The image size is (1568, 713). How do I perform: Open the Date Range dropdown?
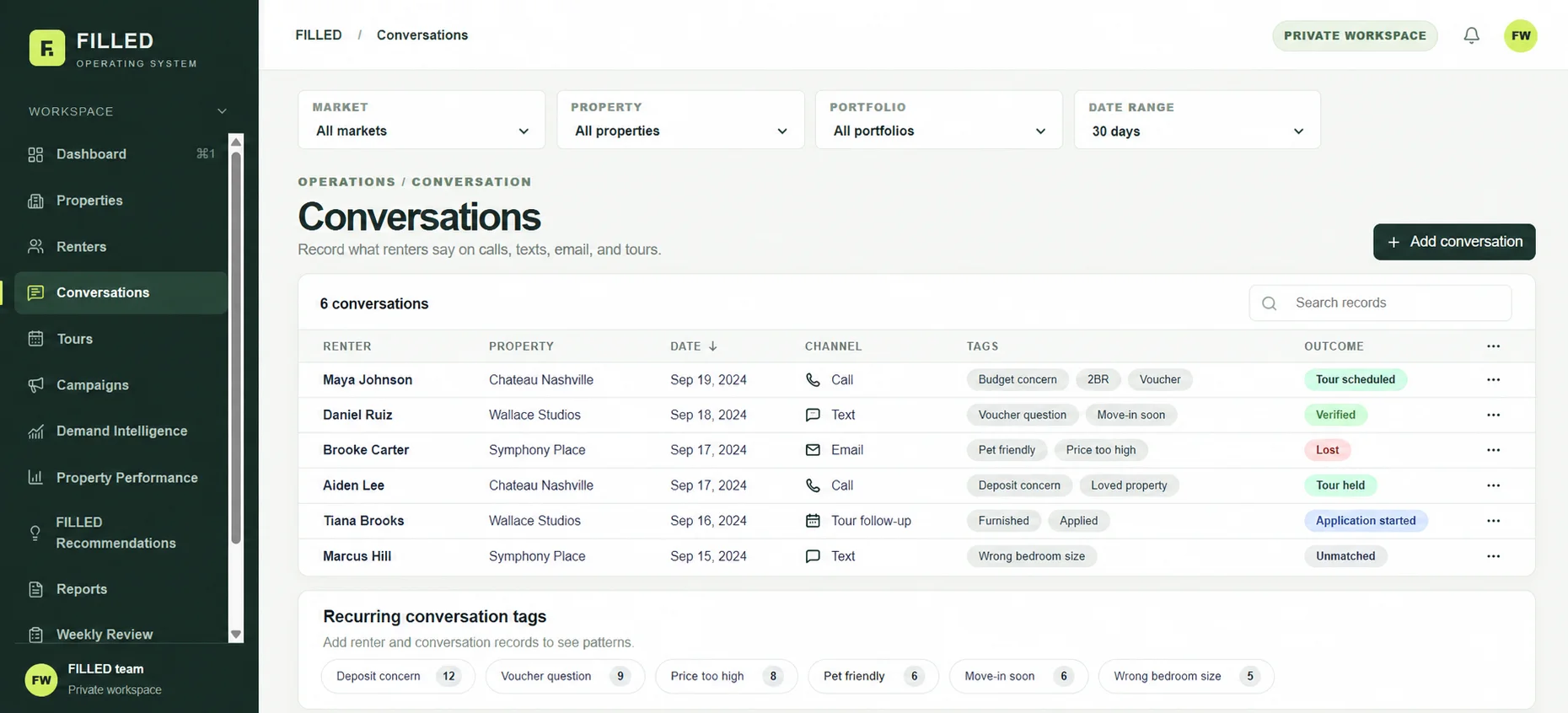[x=1197, y=120]
